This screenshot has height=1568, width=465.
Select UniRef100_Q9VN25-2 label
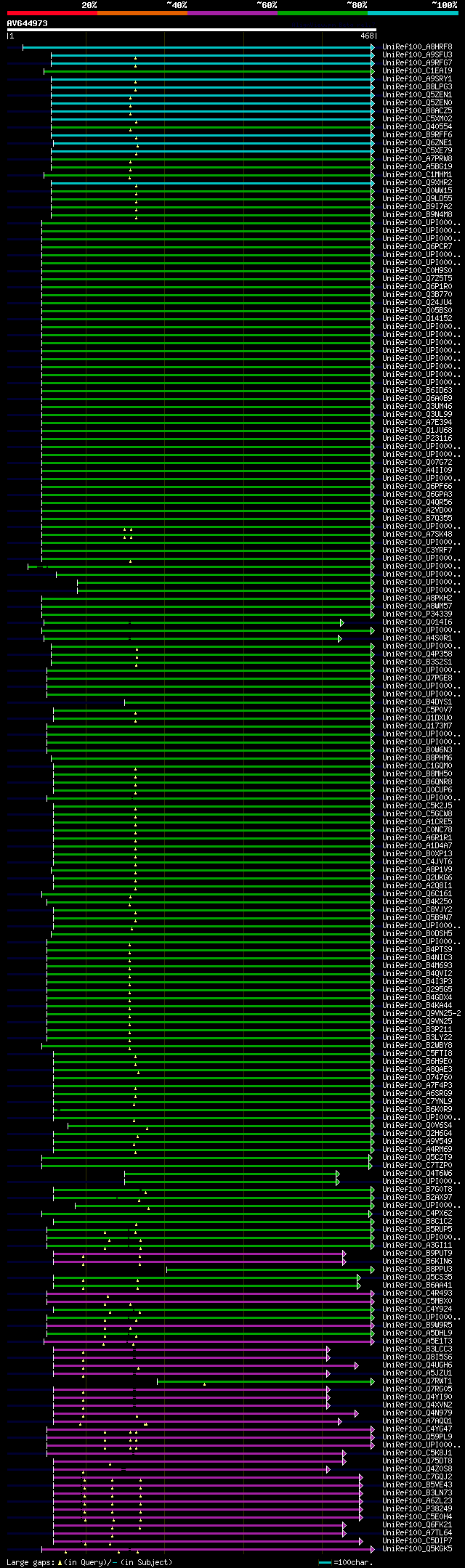click(x=421, y=1014)
